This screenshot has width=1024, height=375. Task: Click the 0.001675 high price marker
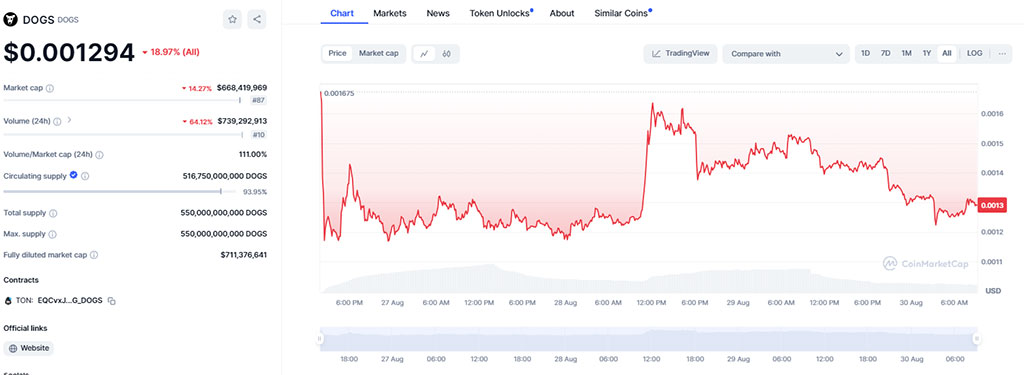click(339, 93)
